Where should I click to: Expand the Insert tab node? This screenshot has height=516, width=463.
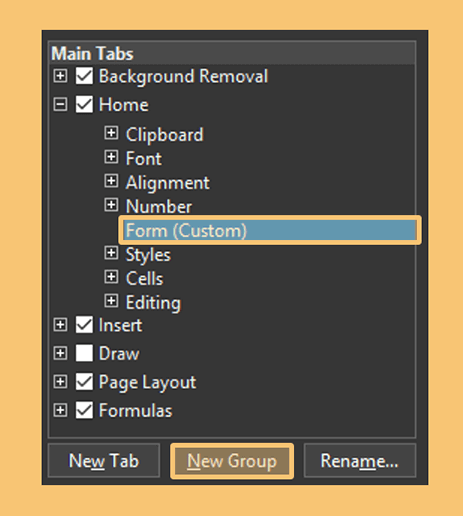[60, 325]
